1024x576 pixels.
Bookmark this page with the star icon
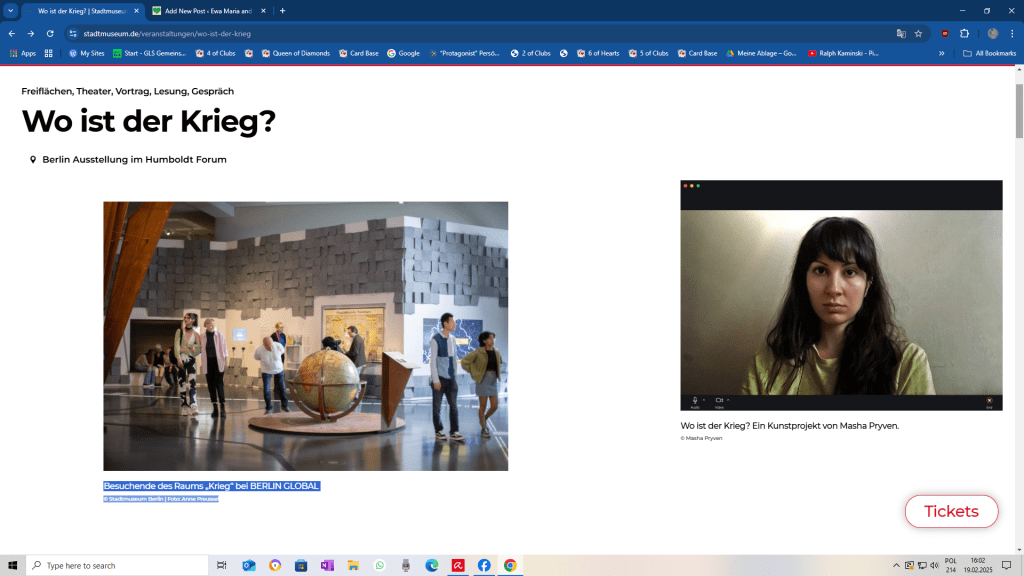(918, 33)
